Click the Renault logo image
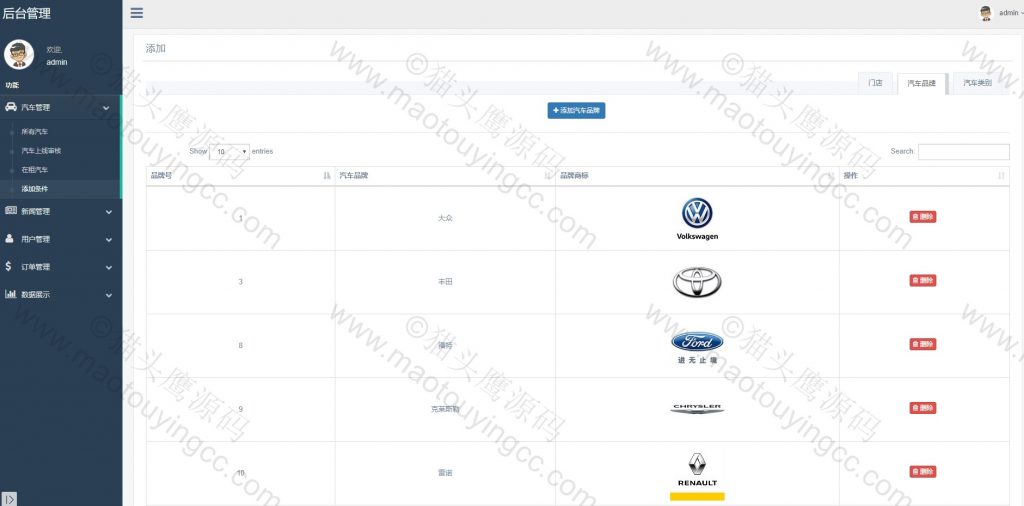This screenshot has height=506, width=1024. pyautogui.click(x=697, y=475)
